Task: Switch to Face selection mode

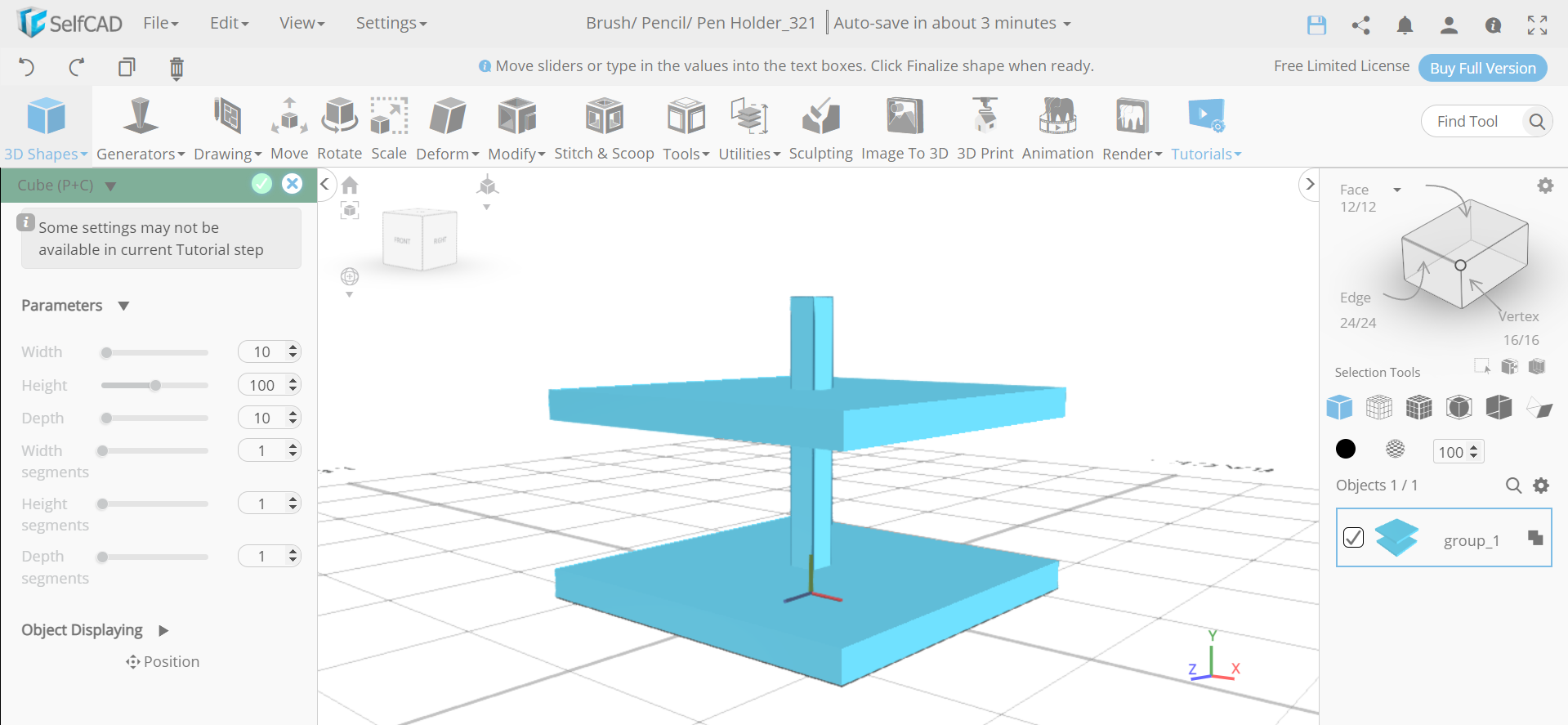Action: 1354,190
